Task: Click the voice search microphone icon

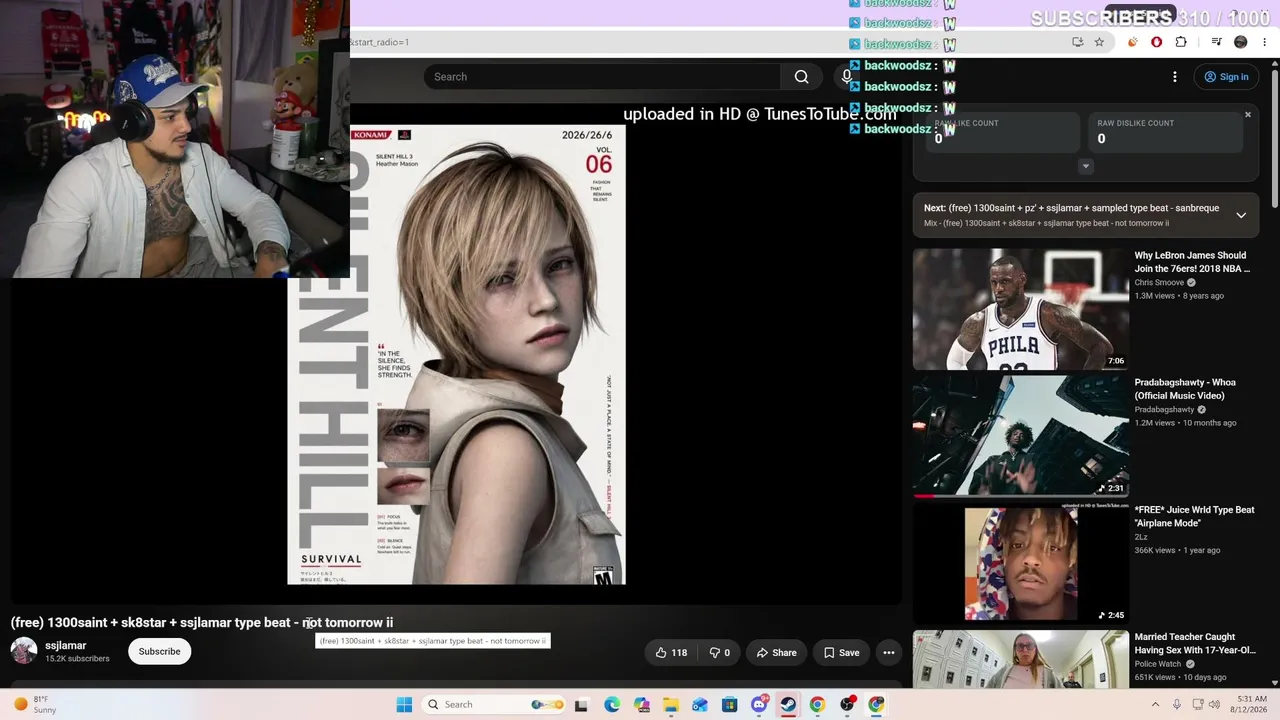Action: coord(846,77)
